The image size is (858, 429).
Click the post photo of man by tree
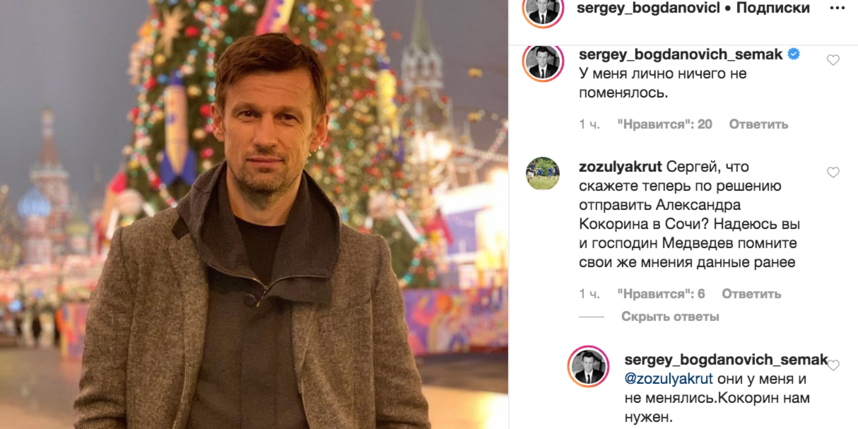tap(254, 214)
